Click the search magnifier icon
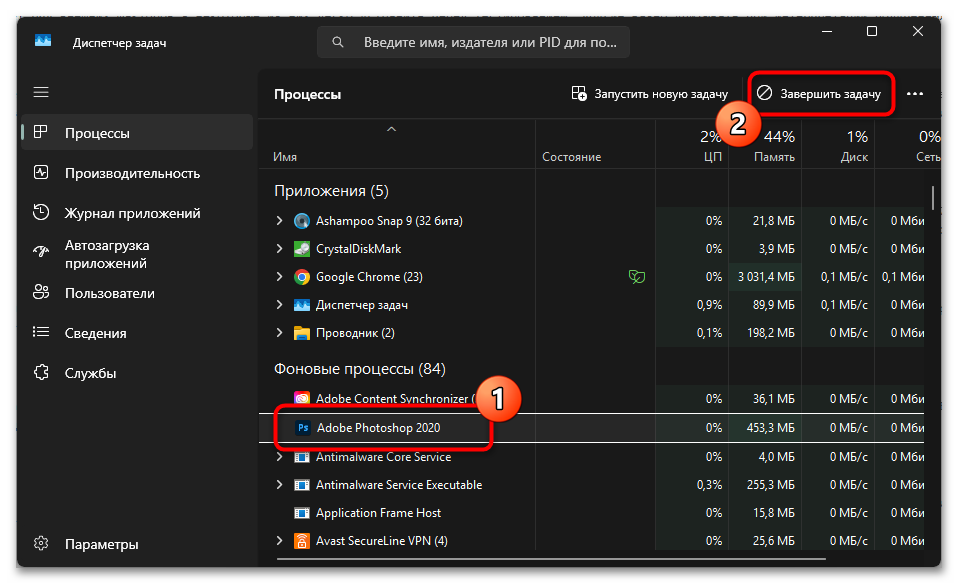The width and height of the screenshot is (958, 584). click(337, 42)
